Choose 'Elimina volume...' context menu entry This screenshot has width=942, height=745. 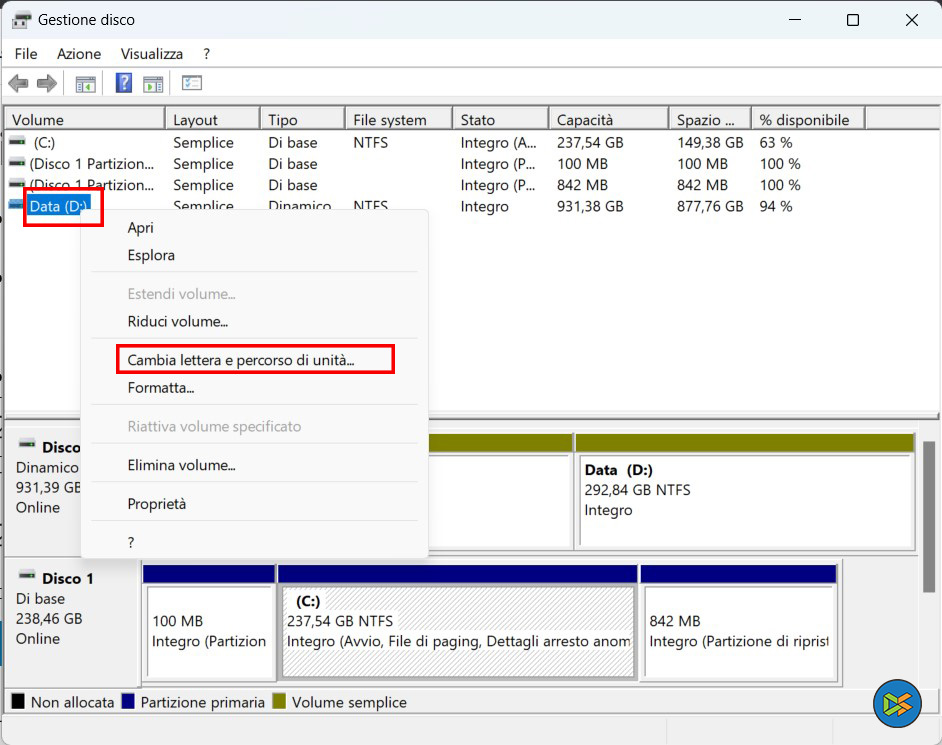(181, 465)
